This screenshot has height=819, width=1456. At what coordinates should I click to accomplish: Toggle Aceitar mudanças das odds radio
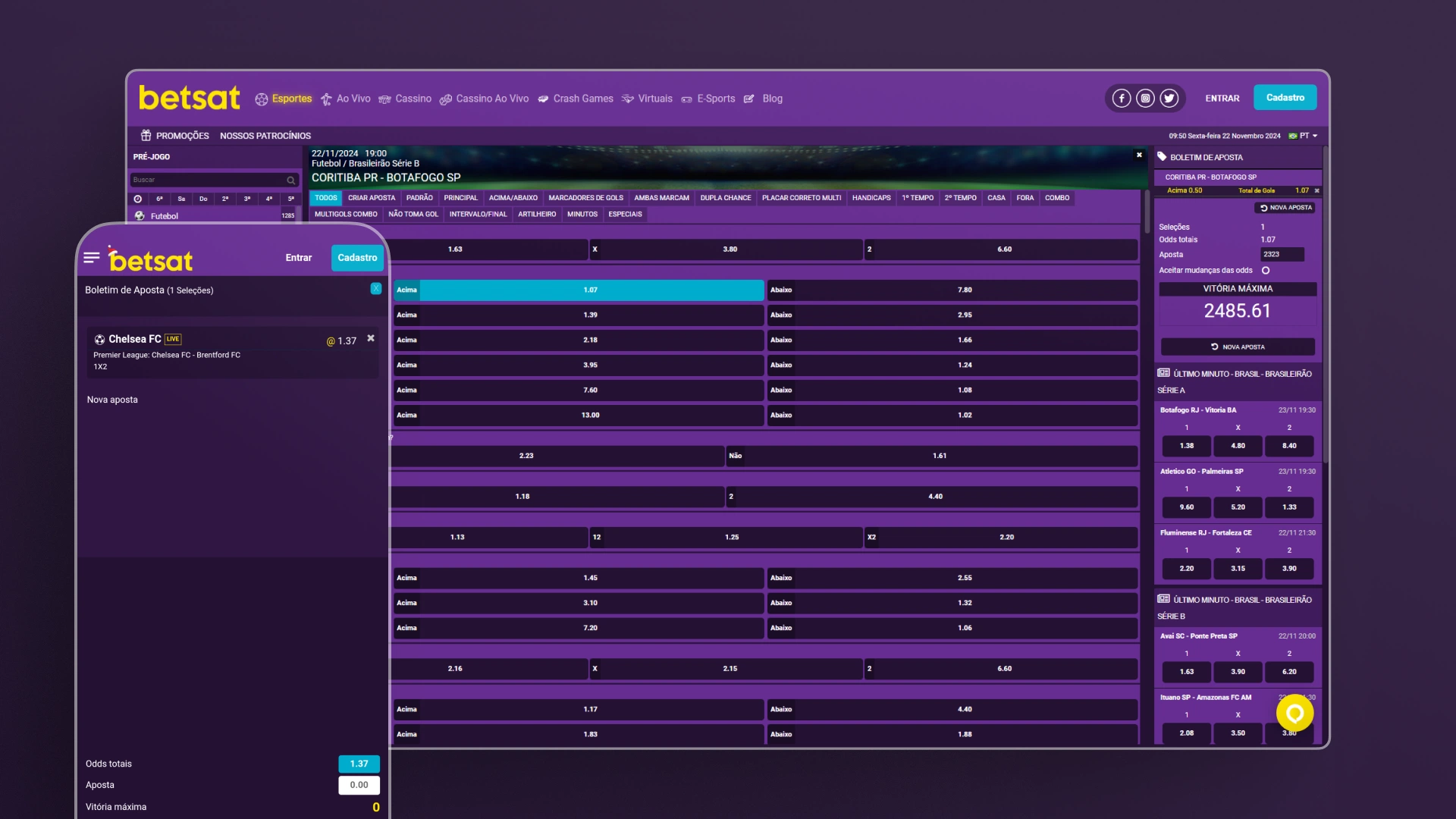pyautogui.click(x=1266, y=271)
